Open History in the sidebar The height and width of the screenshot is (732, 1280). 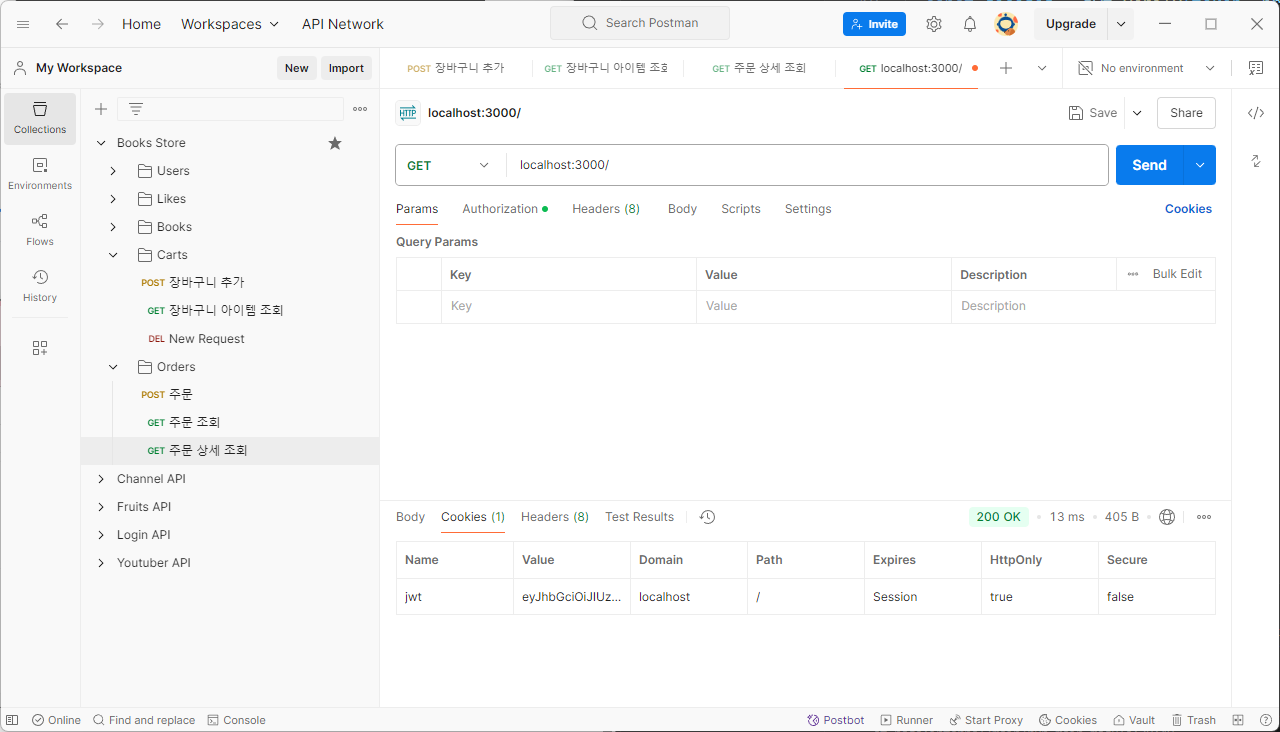click(x=40, y=286)
